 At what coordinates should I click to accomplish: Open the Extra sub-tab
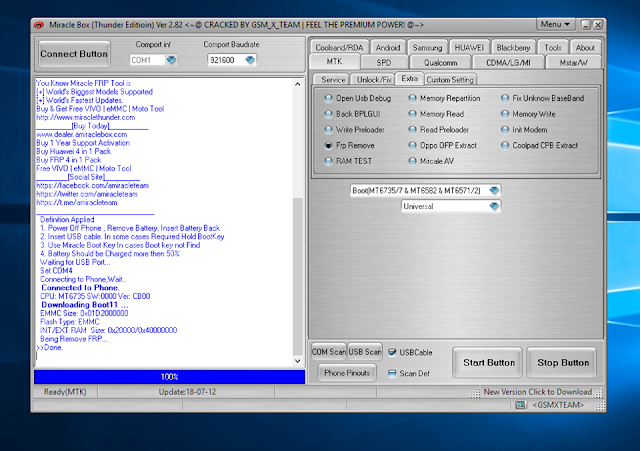[x=409, y=79]
